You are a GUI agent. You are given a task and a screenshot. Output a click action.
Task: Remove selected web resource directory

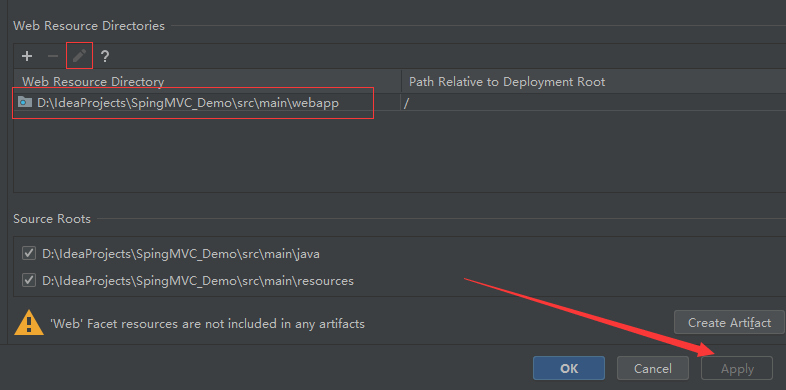coord(53,56)
